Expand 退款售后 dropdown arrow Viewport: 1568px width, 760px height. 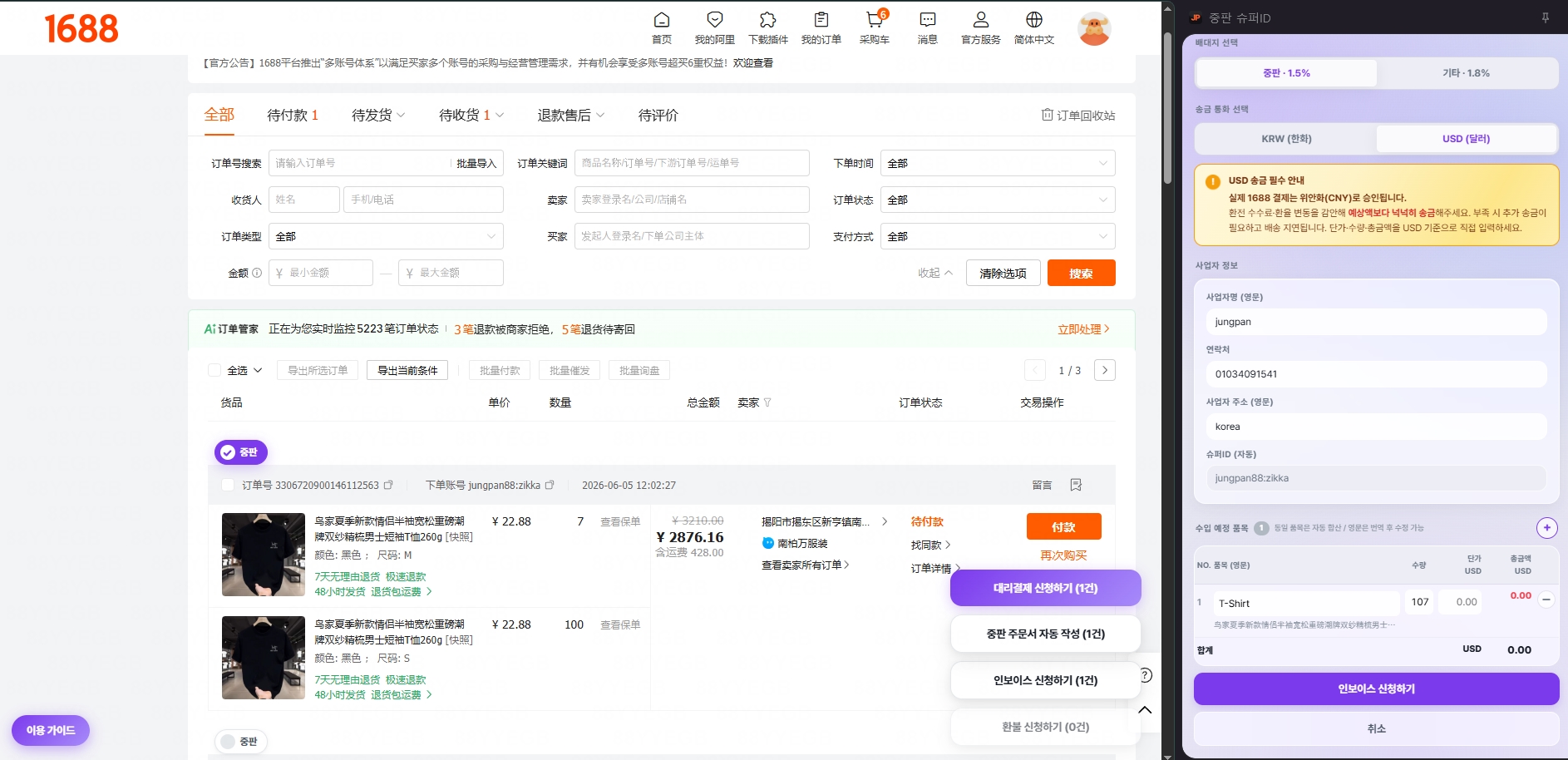pyautogui.click(x=600, y=116)
